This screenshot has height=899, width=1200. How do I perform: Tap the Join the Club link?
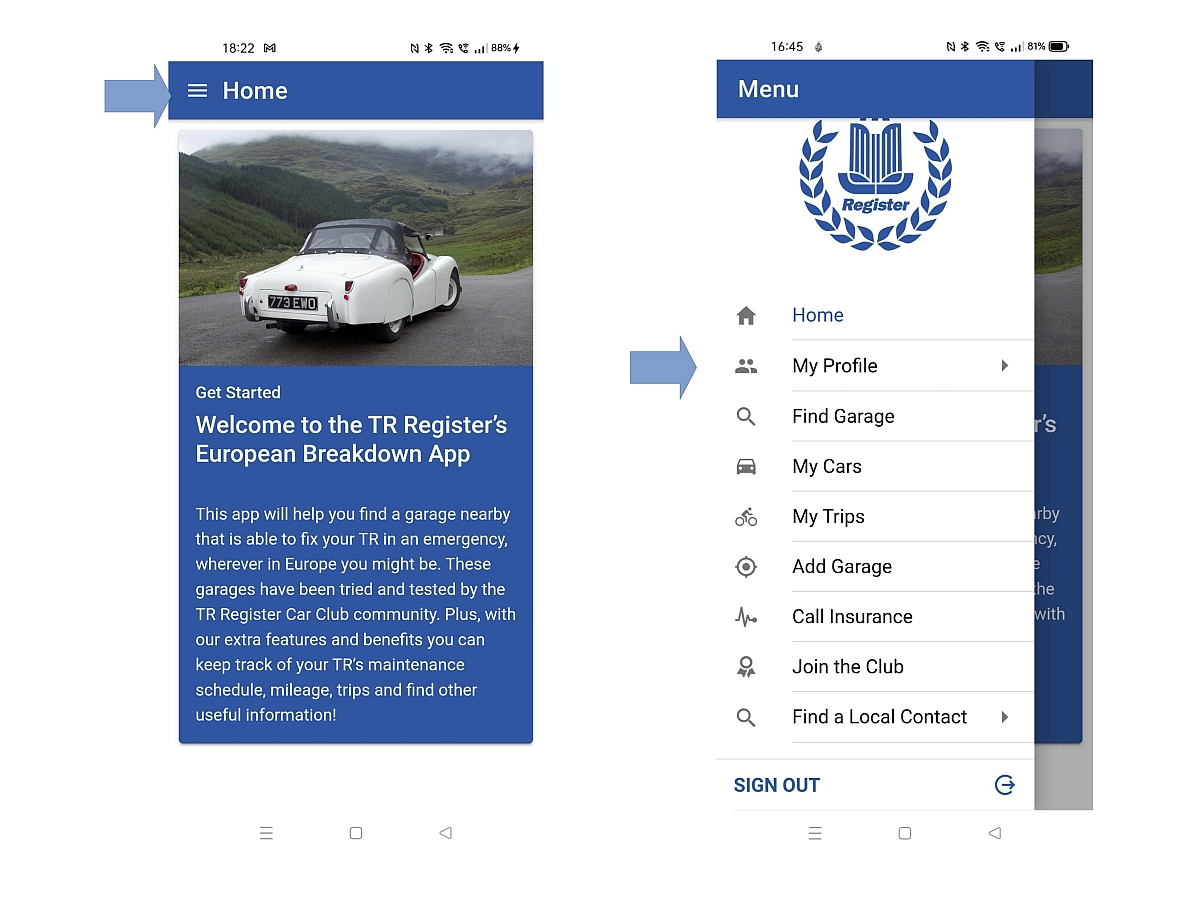tap(848, 667)
